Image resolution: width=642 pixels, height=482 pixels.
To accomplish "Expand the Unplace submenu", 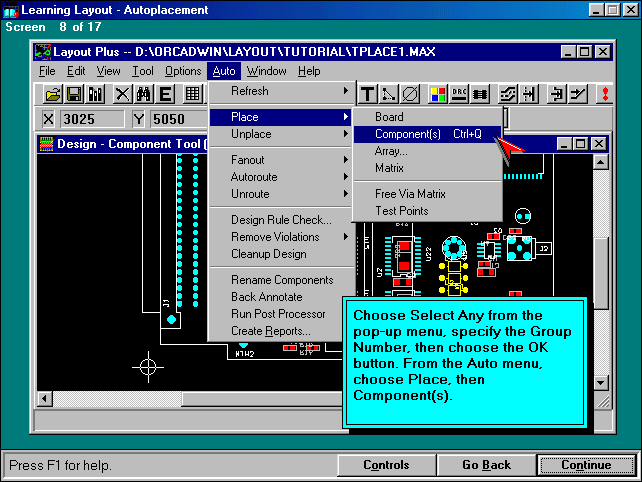I will click(x=280, y=134).
